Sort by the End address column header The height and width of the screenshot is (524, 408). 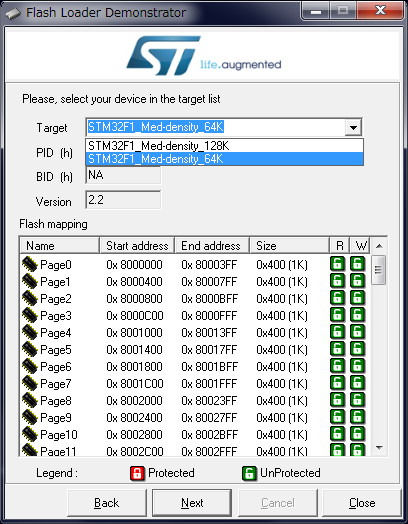pyautogui.click(x=212, y=246)
